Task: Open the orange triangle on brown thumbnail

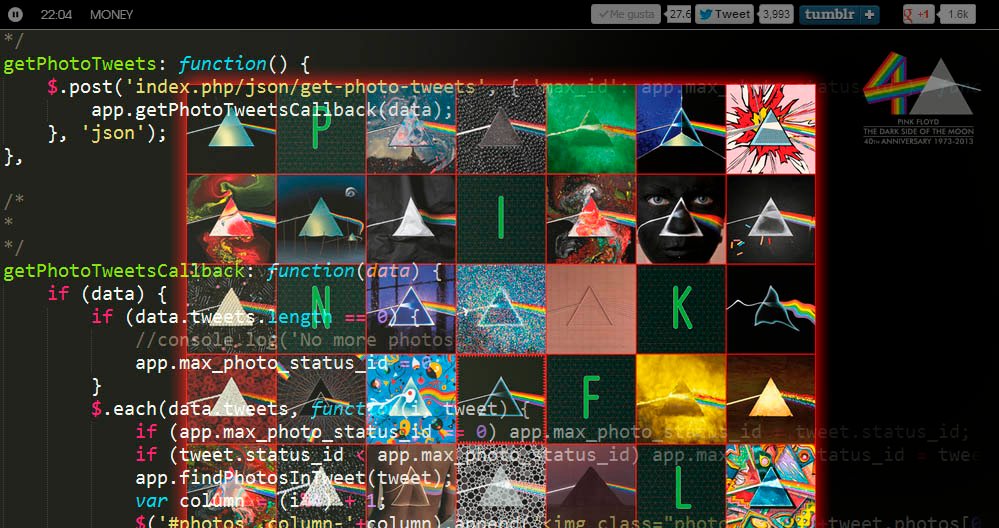Action: 771,399
